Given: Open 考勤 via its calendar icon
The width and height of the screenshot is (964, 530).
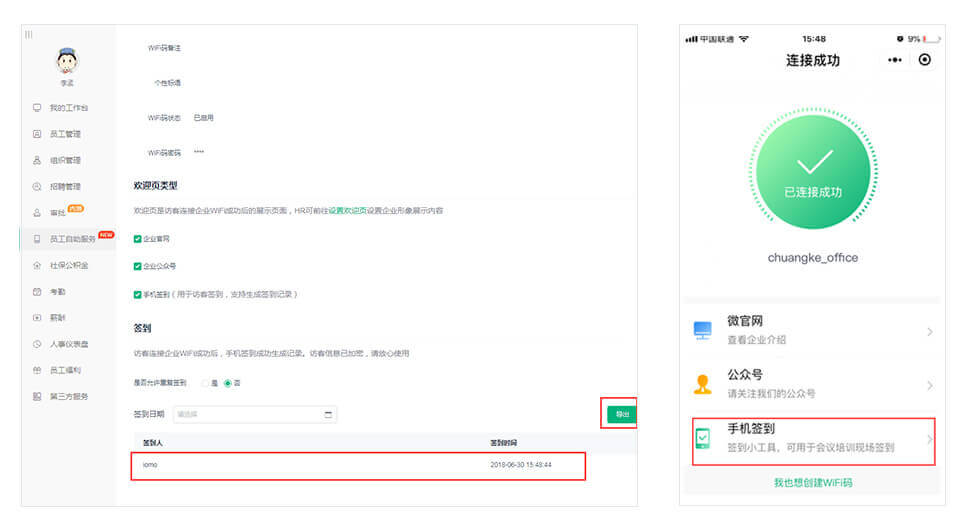Looking at the screenshot, I should (37, 291).
